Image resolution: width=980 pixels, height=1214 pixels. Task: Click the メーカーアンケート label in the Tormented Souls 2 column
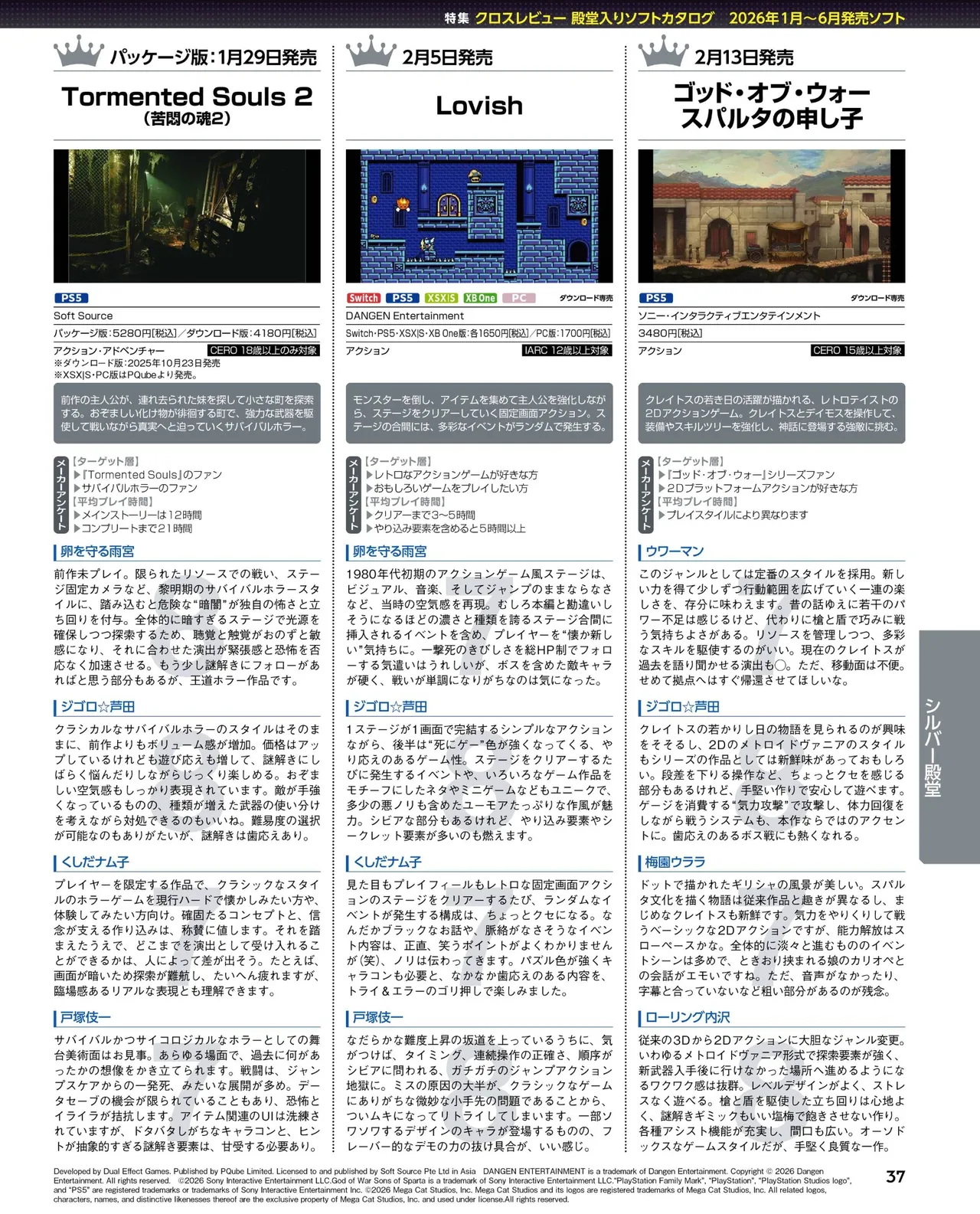tap(61, 495)
